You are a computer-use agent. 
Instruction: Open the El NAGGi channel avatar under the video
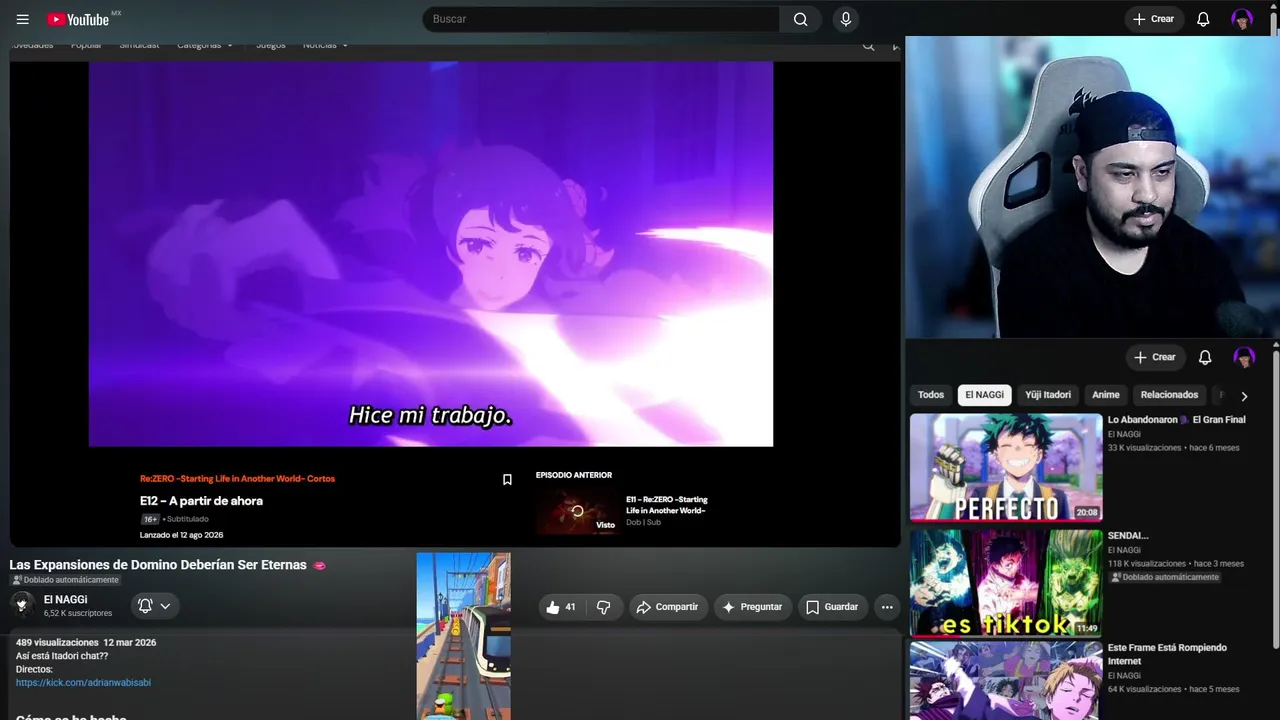(x=22, y=604)
